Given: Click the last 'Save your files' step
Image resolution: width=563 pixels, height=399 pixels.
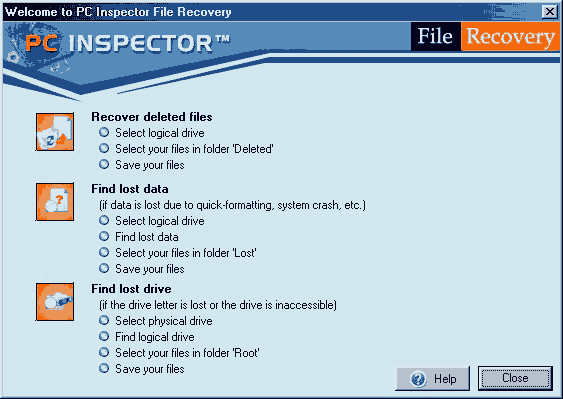Looking at the screenshot, I should tap(149, 369).
